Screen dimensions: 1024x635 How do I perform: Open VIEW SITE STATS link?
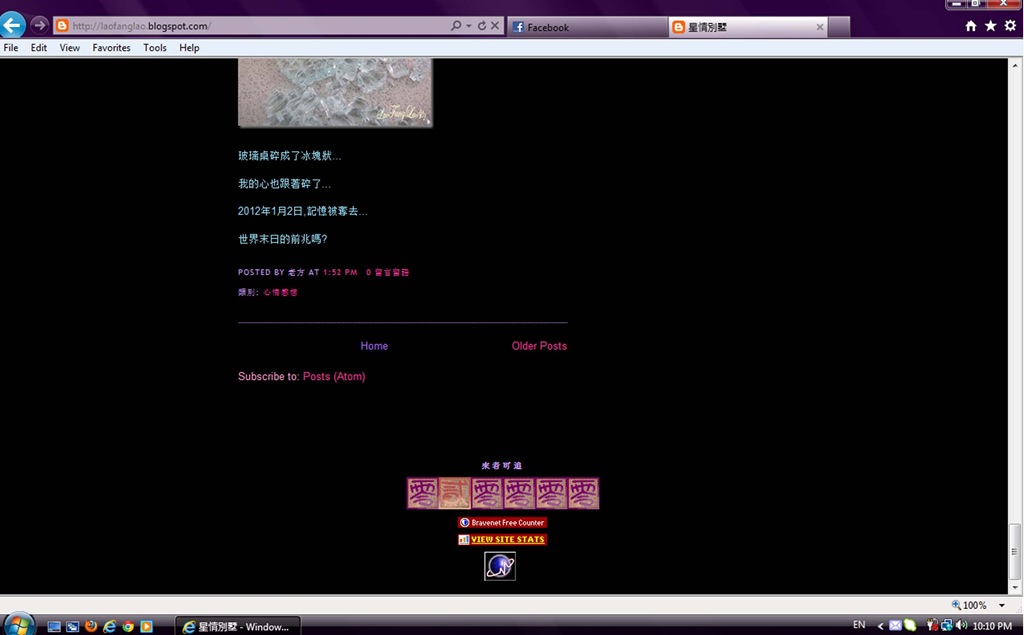pos(502,540)
